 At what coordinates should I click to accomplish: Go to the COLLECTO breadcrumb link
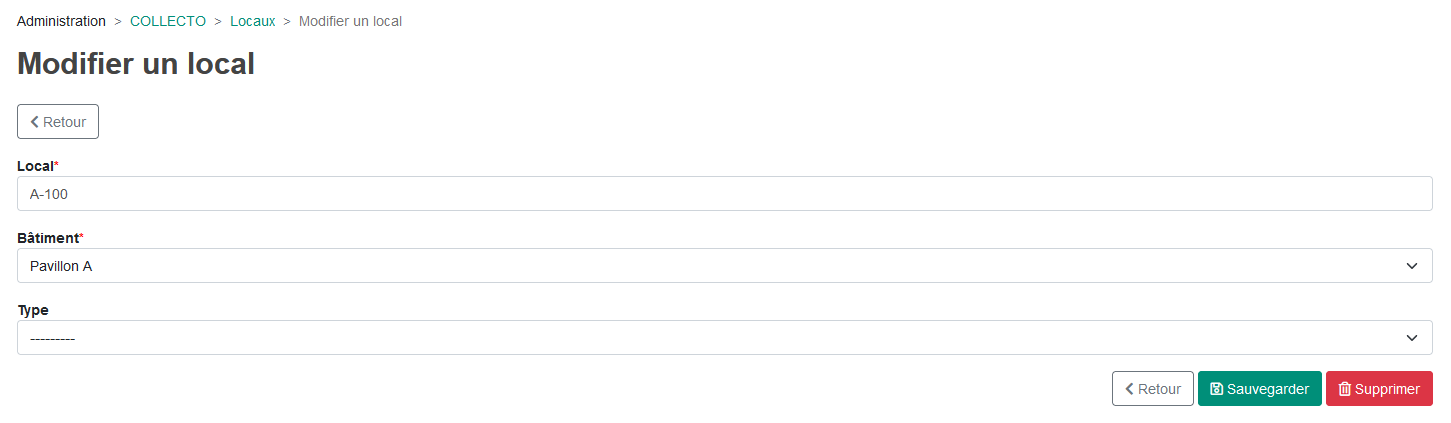click(168, 21)
